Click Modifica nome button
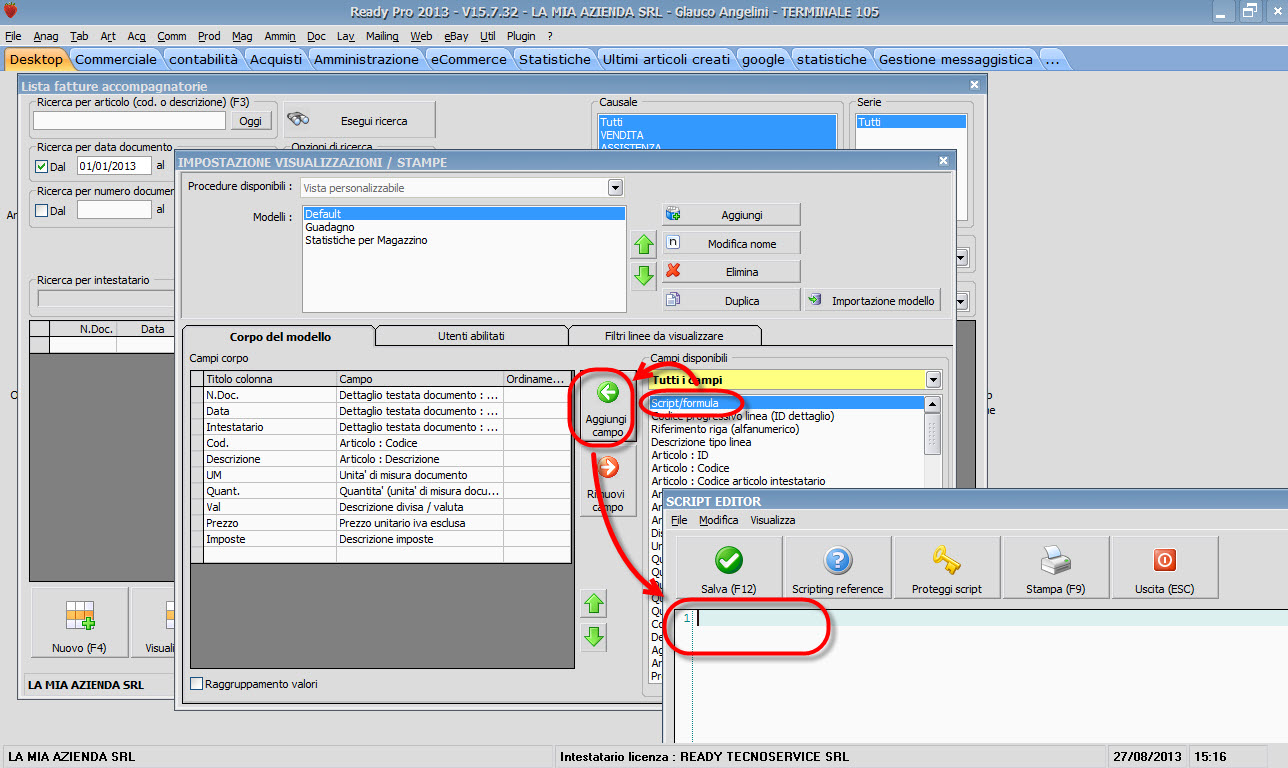 (731, 243)
